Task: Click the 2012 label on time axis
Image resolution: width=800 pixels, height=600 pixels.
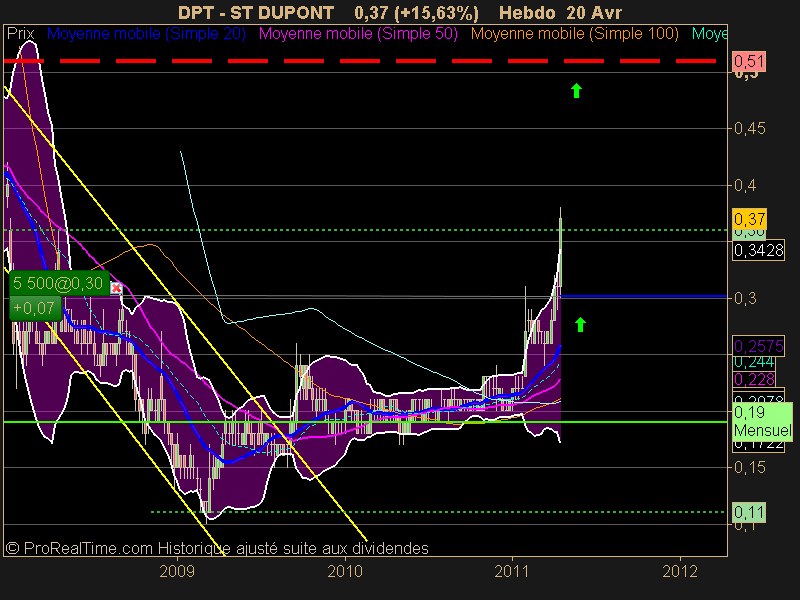Action: pyautogui.click(x=680, y=571)
